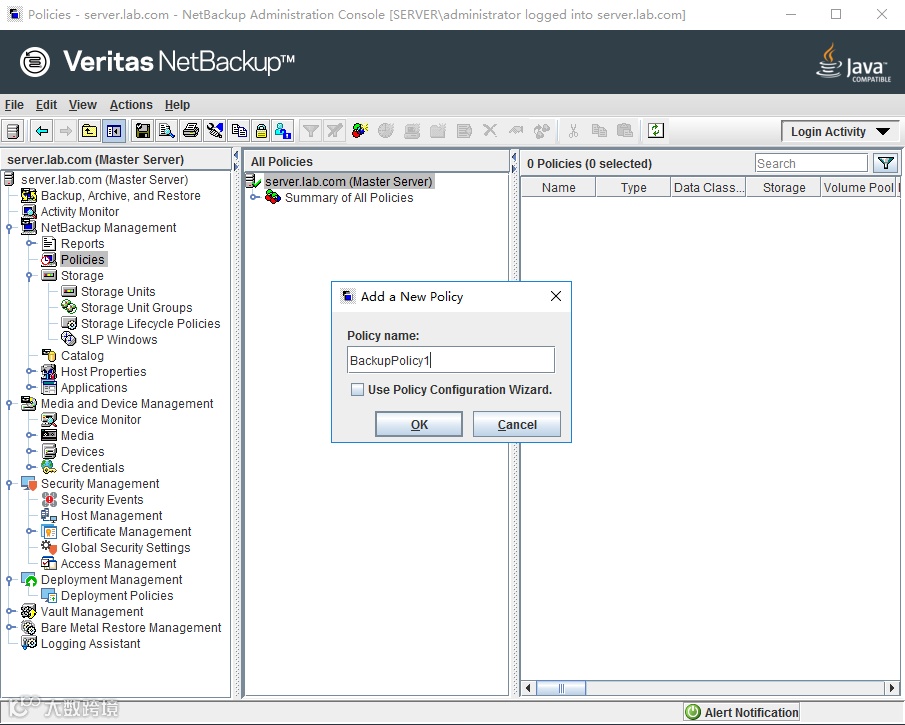Image resolution: width=905 pixels, height=725 pixels.
Task: Click the refresh icon in toolbar
Action: pos(656,130)
